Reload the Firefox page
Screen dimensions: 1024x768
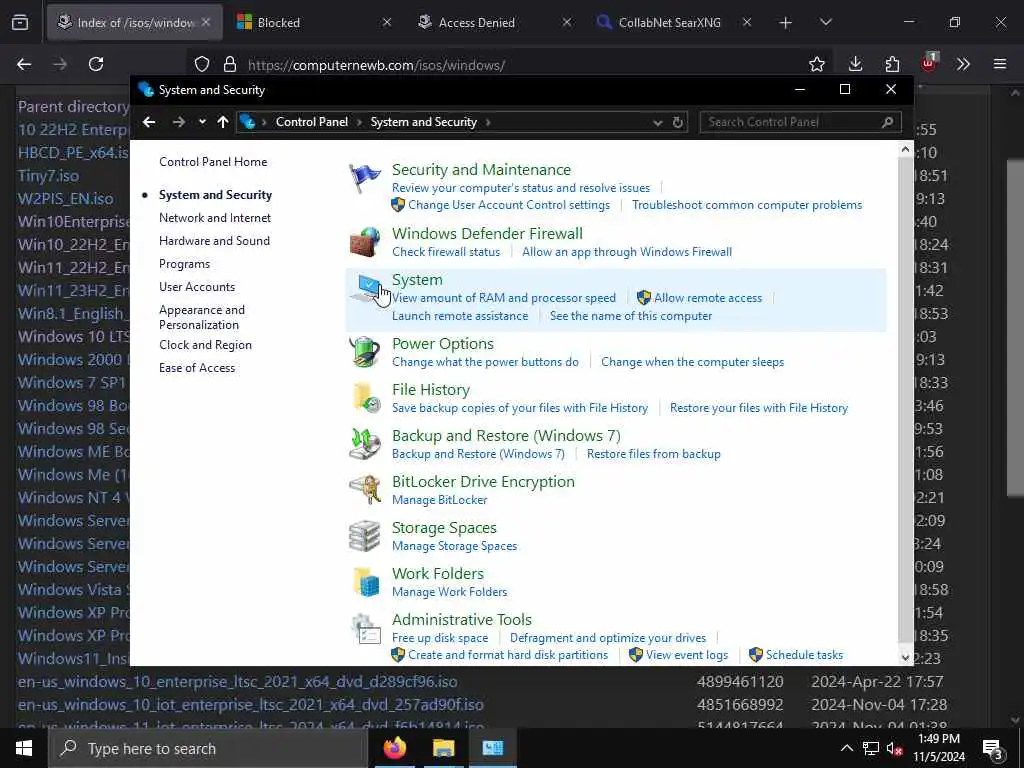point(96,64)
